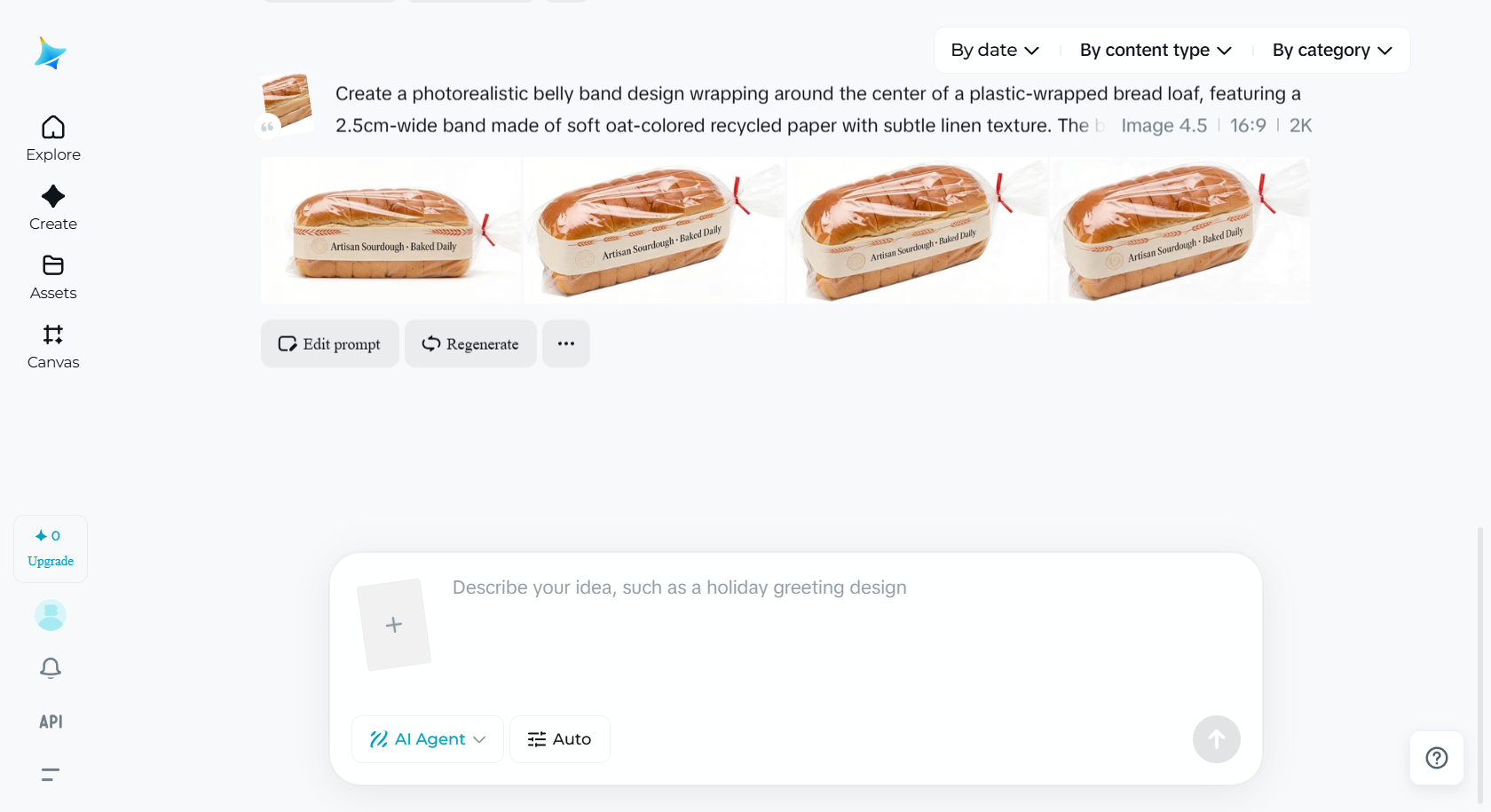The height and width of the screenshot is (812, 1491).
Task: Open the Explore page
Action: click(53, 138)
